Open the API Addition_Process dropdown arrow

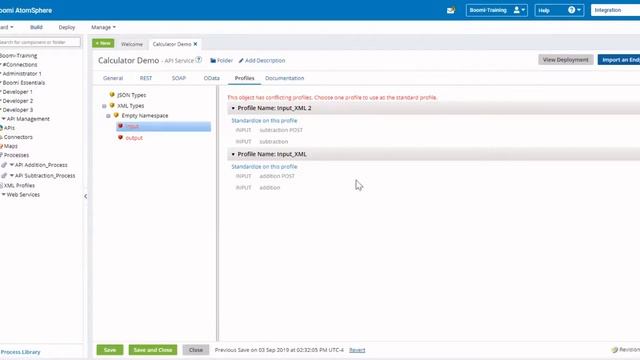point(12,165)
